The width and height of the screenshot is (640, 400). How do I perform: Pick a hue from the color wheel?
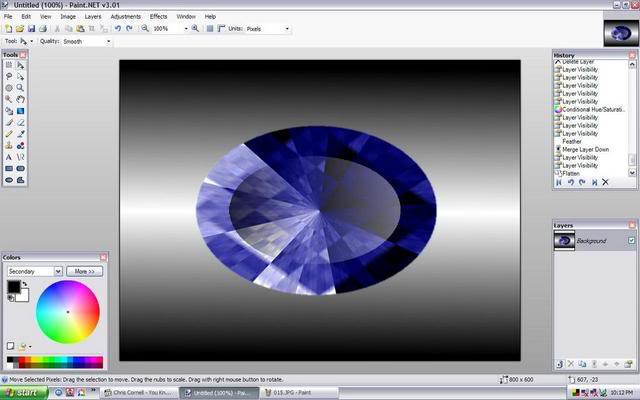pyautogui.click(x=68, y=312)
